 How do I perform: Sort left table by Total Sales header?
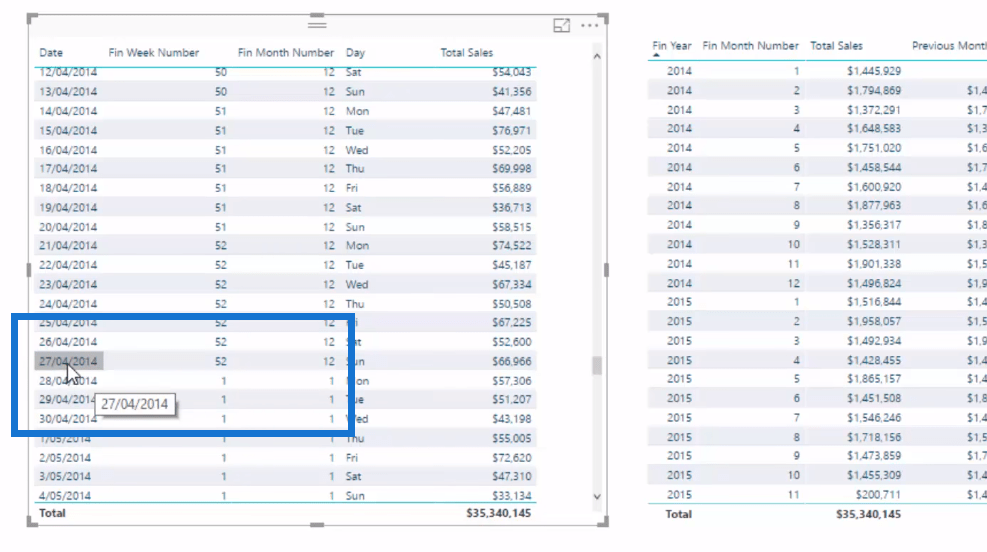(466, 53)
